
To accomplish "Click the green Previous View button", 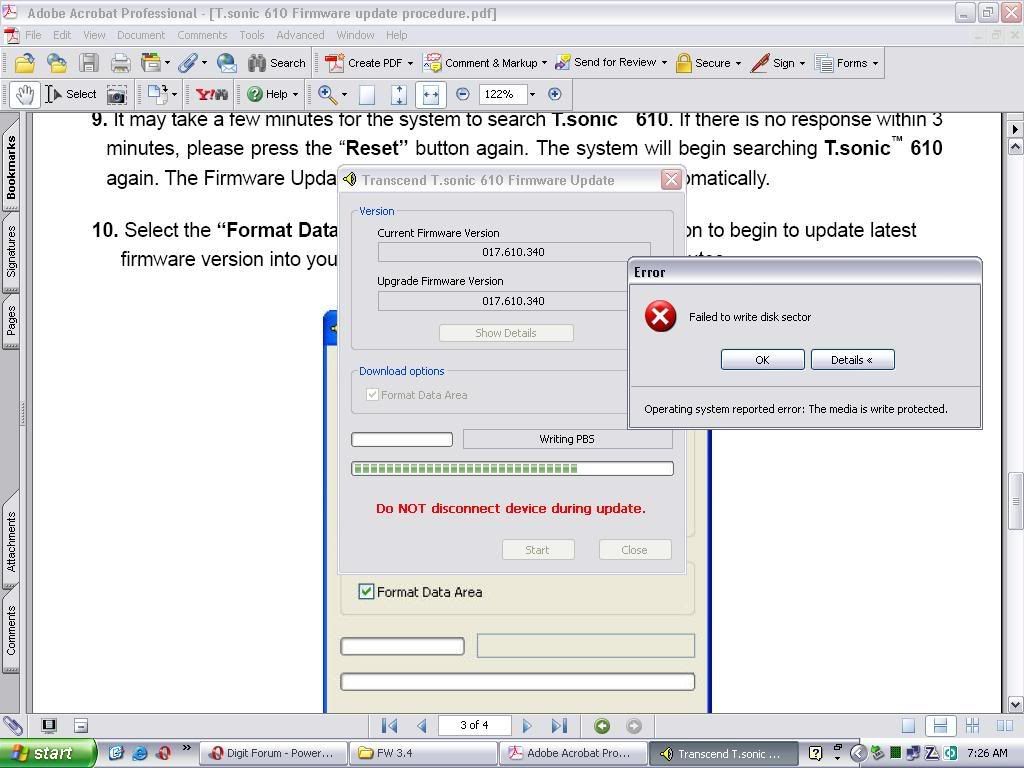I will 602,726.
